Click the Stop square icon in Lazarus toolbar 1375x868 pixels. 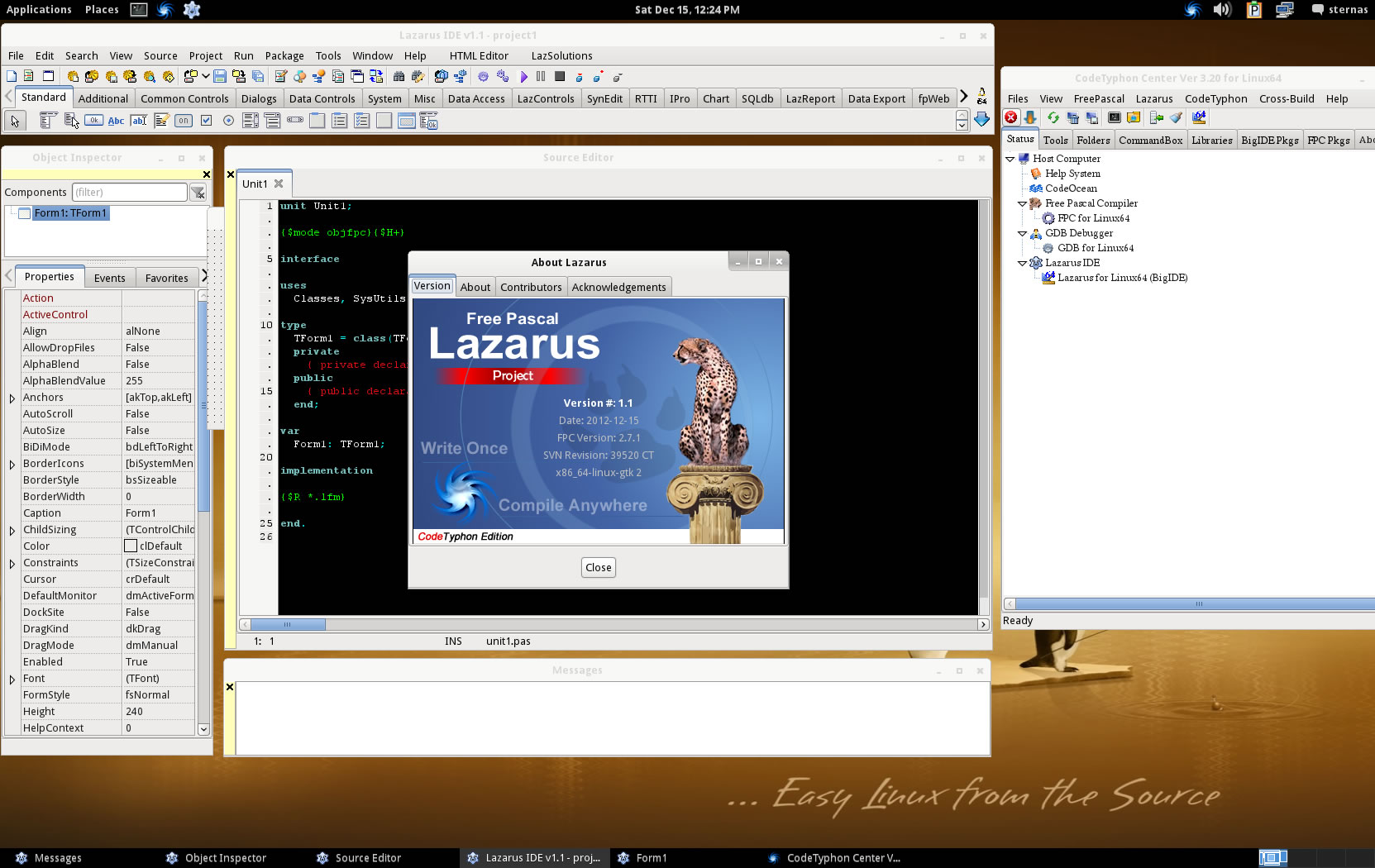click(560, 76)
